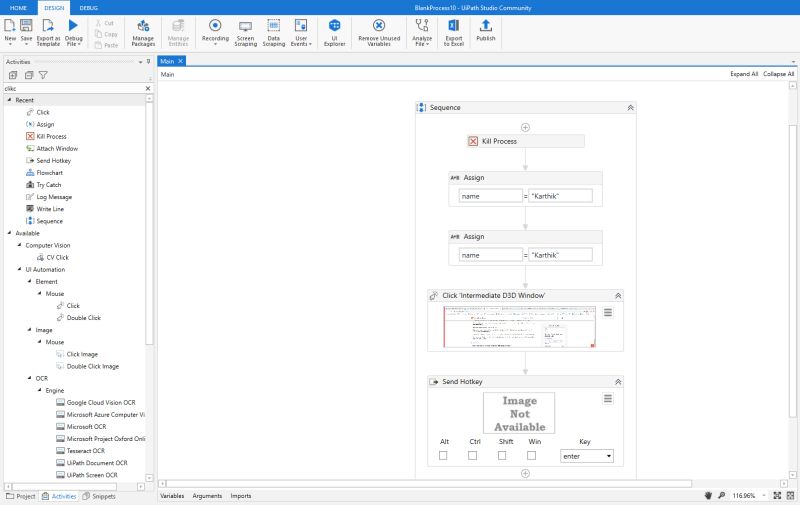
Task: Open the Project panel tab
Action: point(21,496)
